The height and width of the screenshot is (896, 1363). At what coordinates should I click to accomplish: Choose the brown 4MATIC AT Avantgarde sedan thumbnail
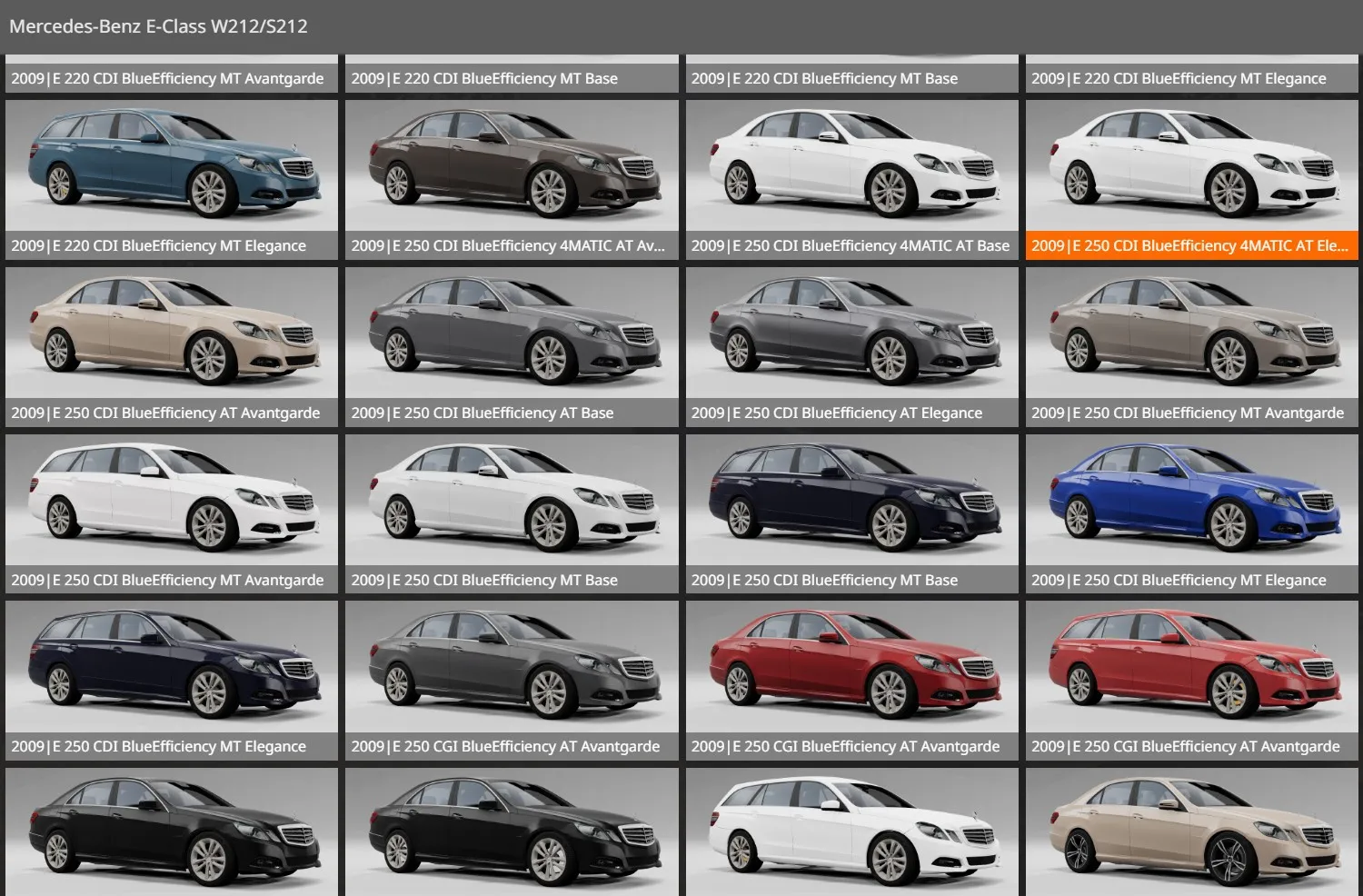(512, 165)
